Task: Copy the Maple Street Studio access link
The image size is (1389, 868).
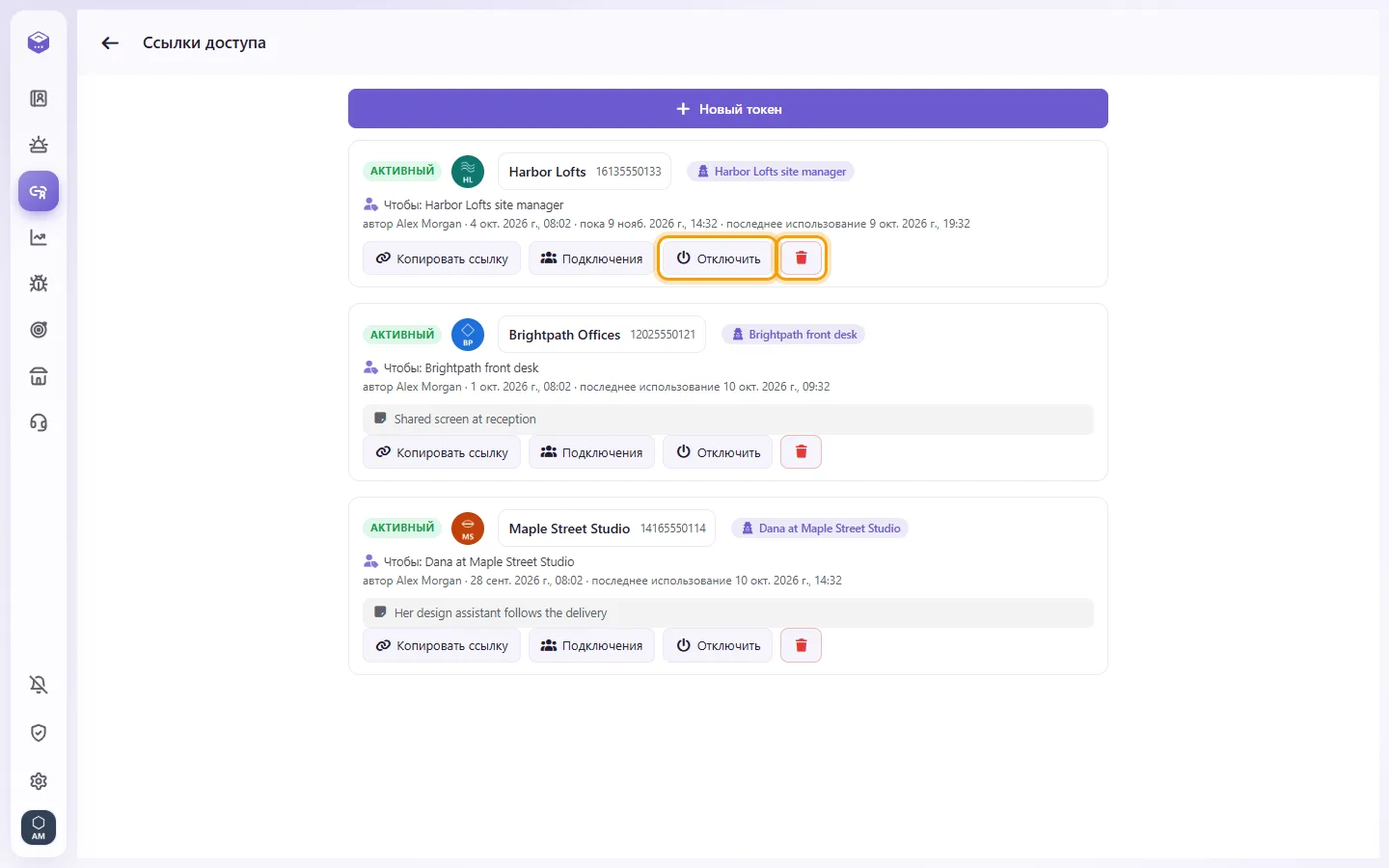Action: (442, 645)
